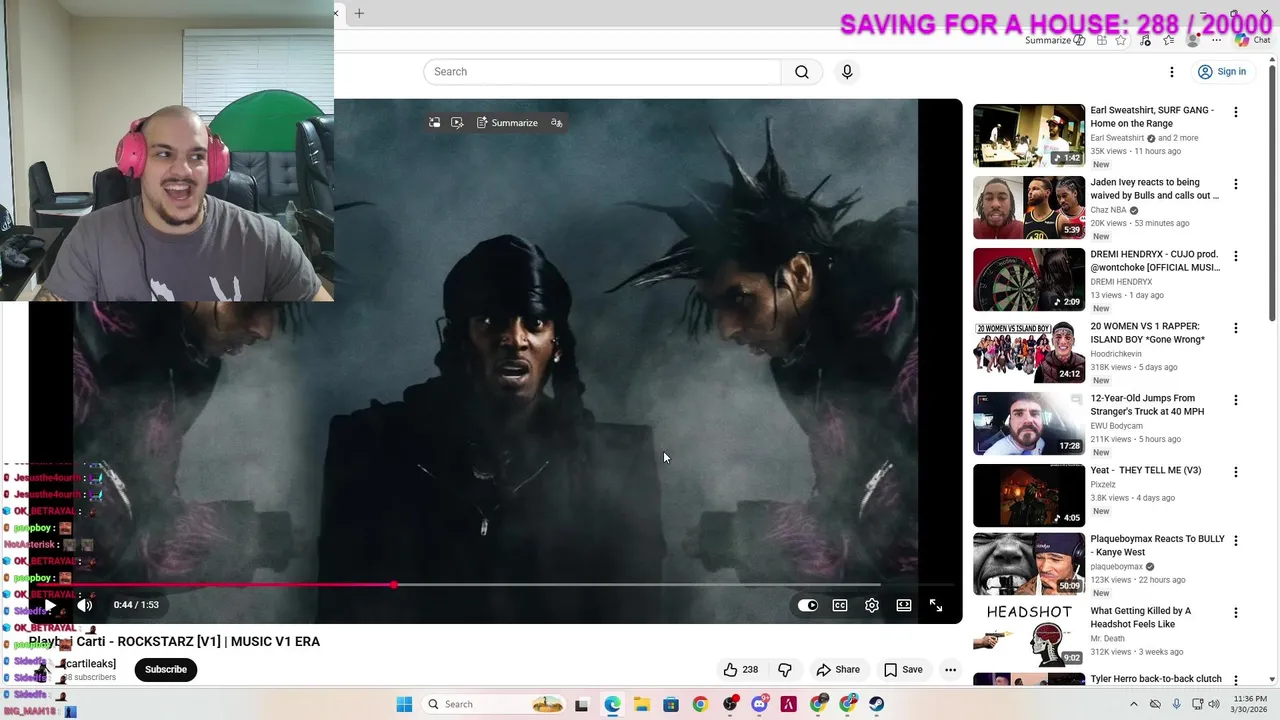Toggle closed captions in the player
The height and width of the screenshot is (720, 1280).
click(x=840, y=605)
